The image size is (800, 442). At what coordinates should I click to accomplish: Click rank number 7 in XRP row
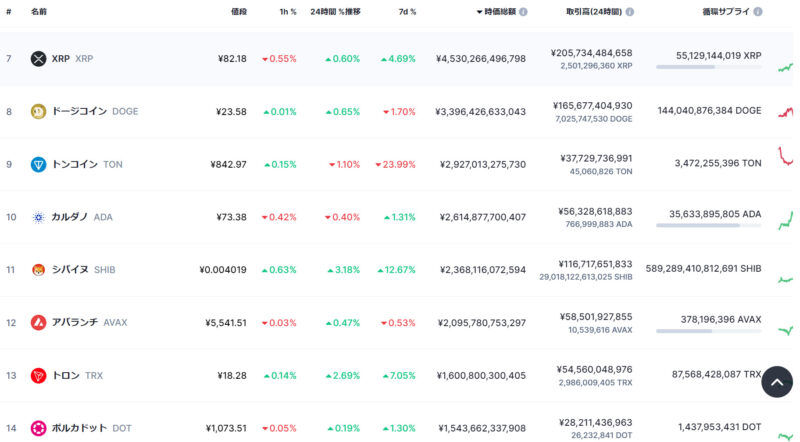click(x=9, y=59)
